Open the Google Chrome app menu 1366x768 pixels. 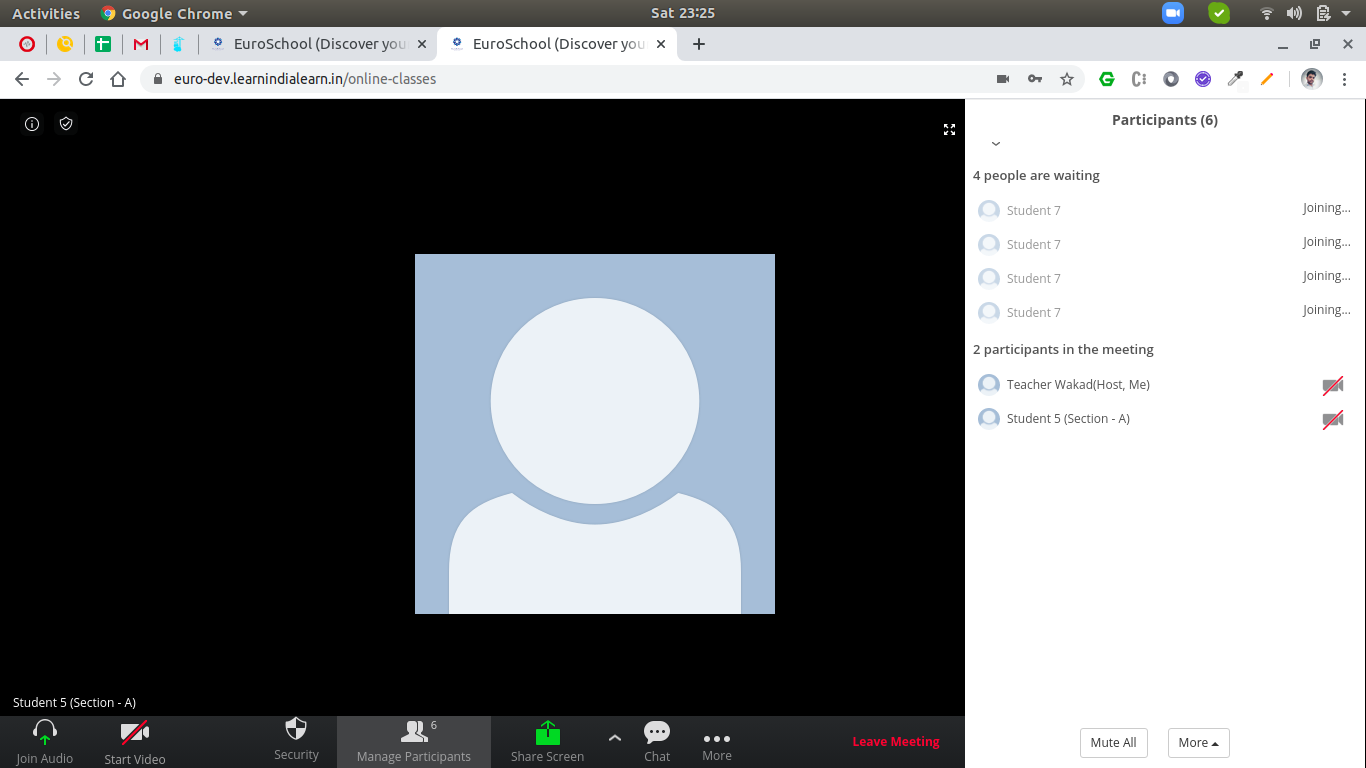pyautogui.click(x=174, y=13)
